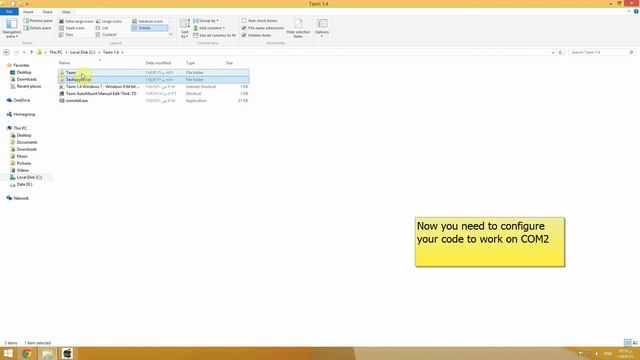The image size is (640, 360).
Task: Switch to details view in status bar
Action: pos(627,343)
